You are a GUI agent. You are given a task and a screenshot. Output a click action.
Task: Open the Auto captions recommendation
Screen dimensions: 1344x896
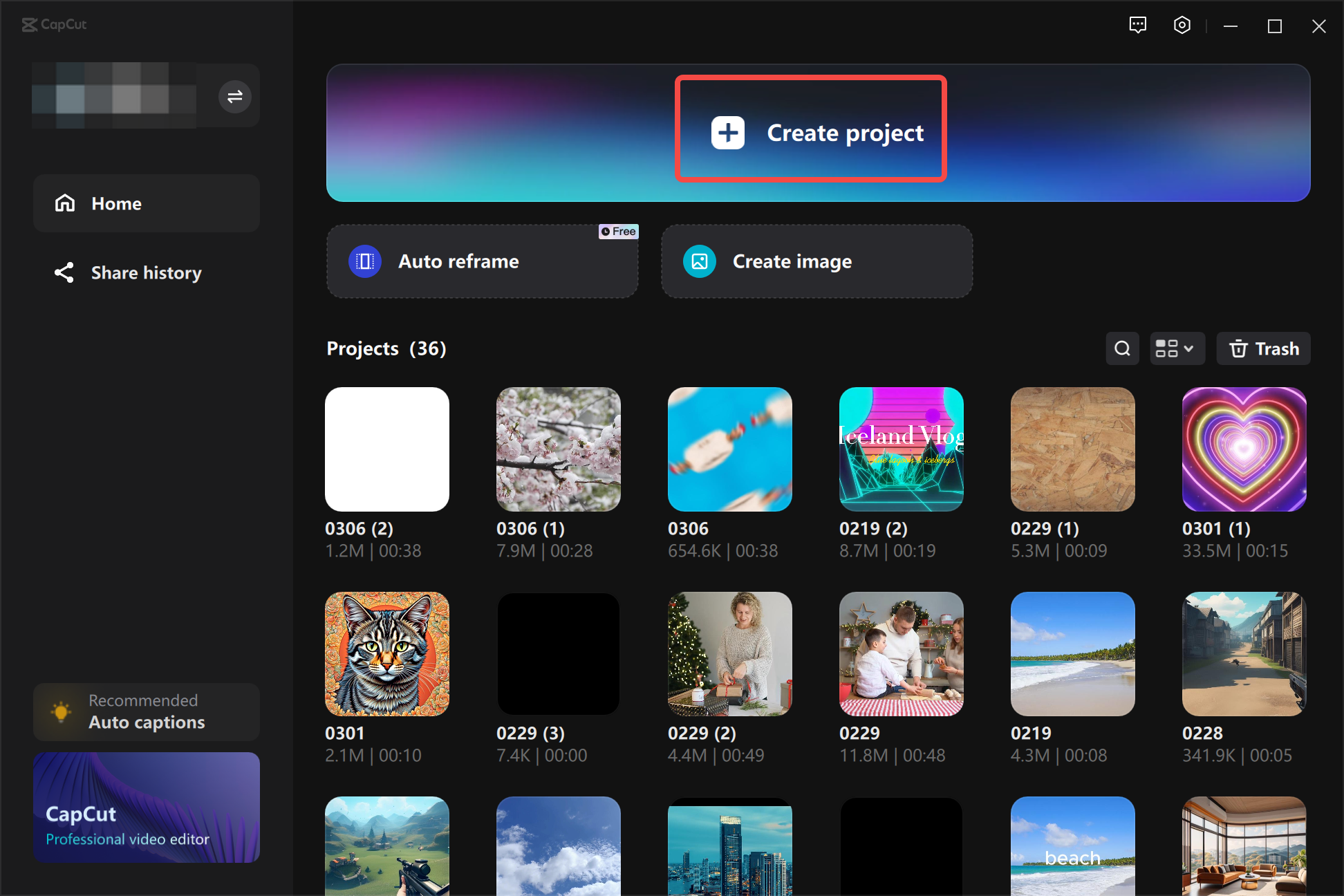tap(146, 711)
